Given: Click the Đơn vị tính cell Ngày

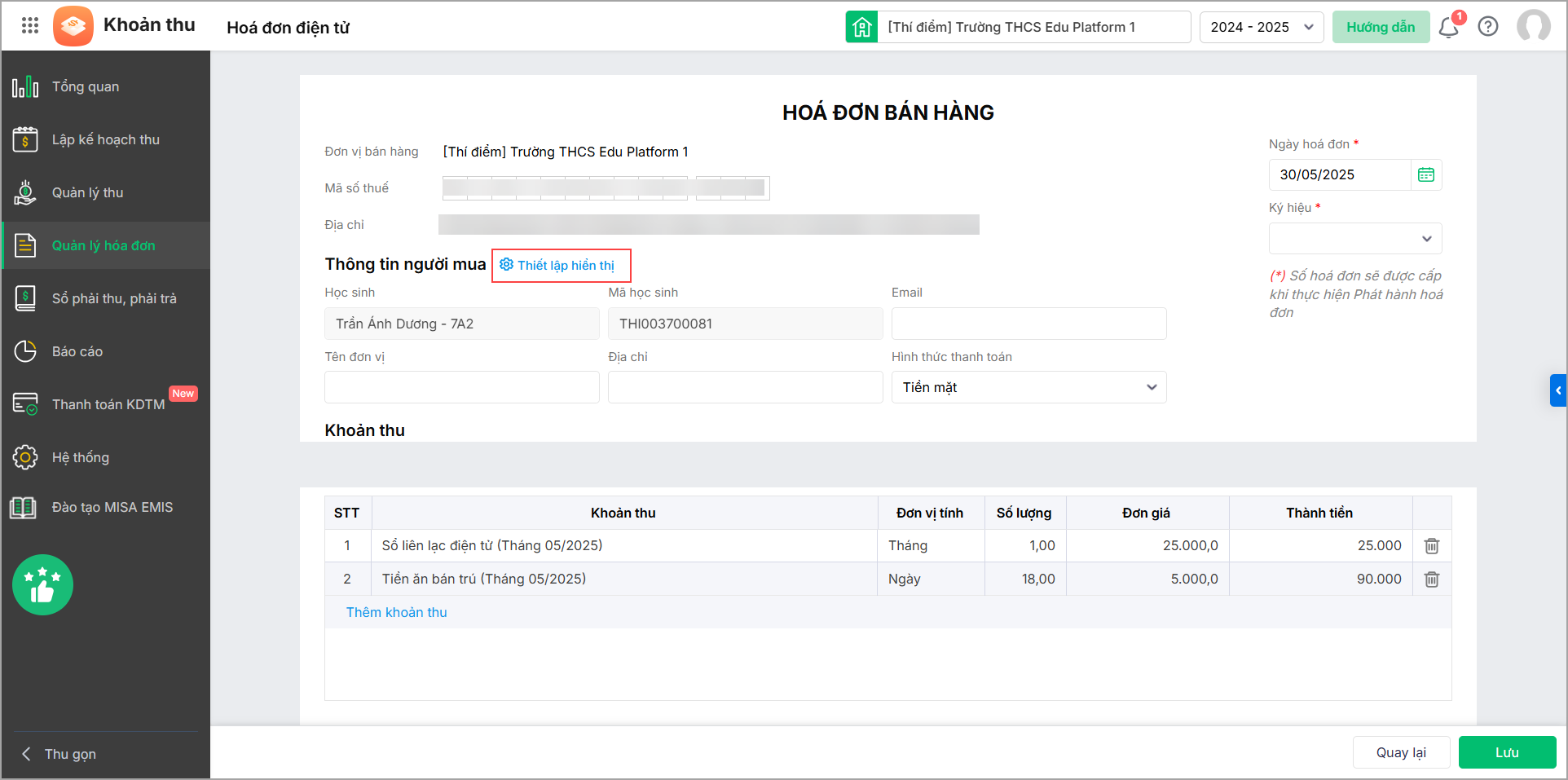Looking at the screenshot, I should pos(931,579).
